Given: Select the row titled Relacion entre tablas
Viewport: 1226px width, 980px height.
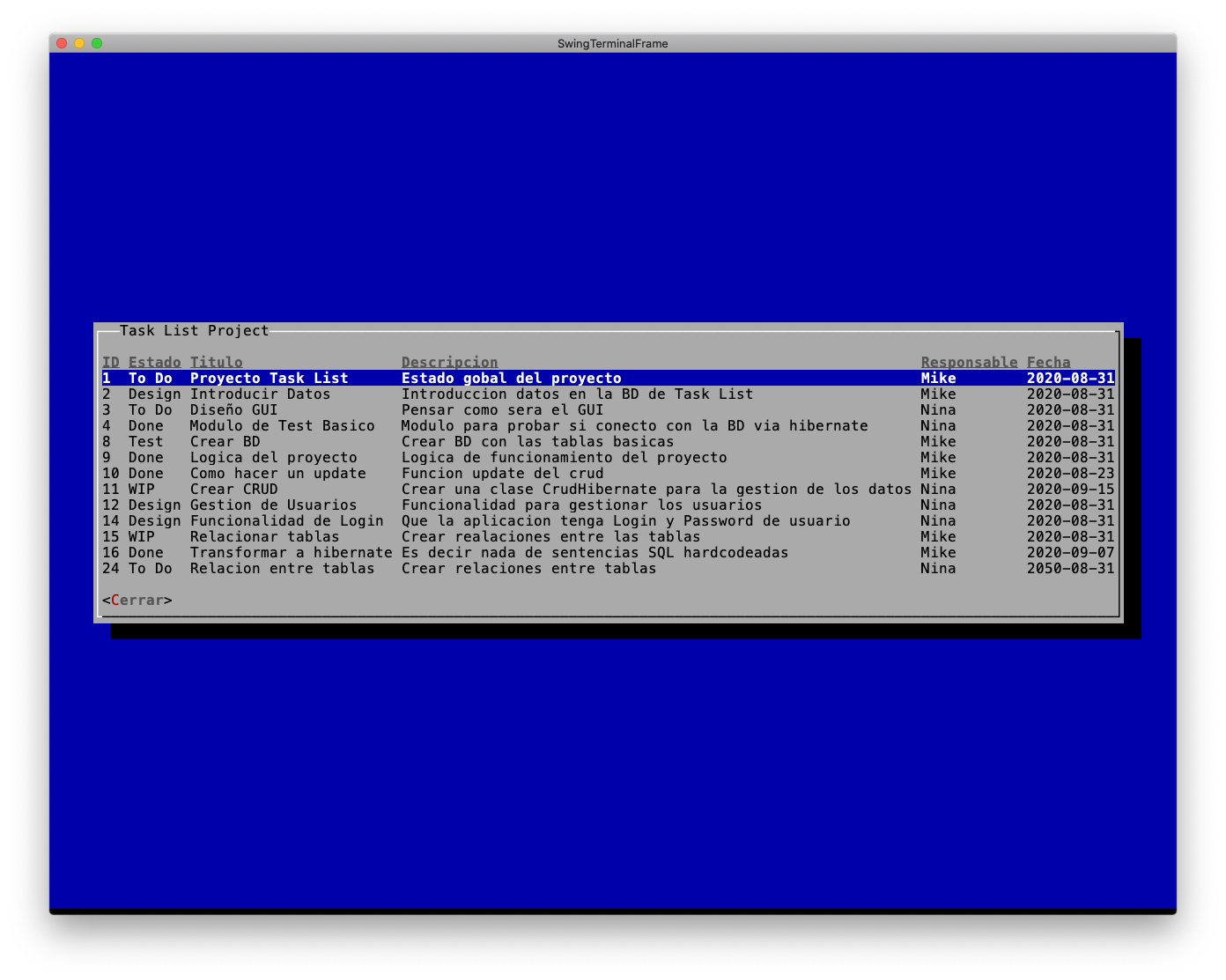Looking at the screenshot, I should [x=609, y=569].
